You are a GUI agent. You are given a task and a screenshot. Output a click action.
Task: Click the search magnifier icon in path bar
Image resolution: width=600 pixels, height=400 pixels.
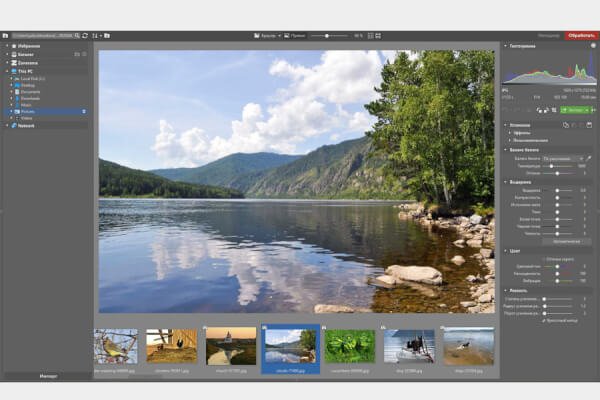pos(77,36)
